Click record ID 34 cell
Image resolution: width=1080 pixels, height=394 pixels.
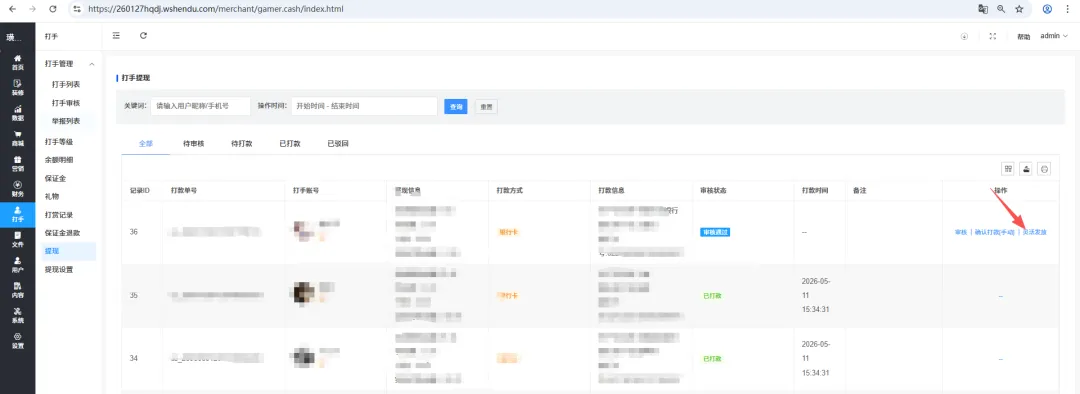[x=134, y=359]
